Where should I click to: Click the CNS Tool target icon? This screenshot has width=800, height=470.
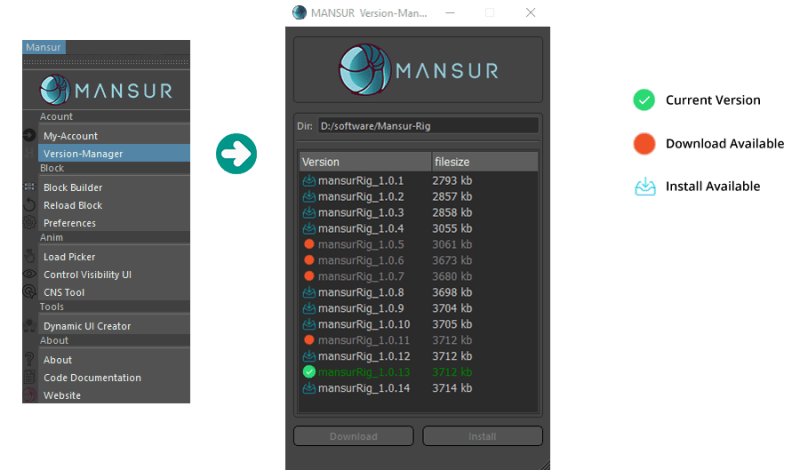(x=30, y=292)
